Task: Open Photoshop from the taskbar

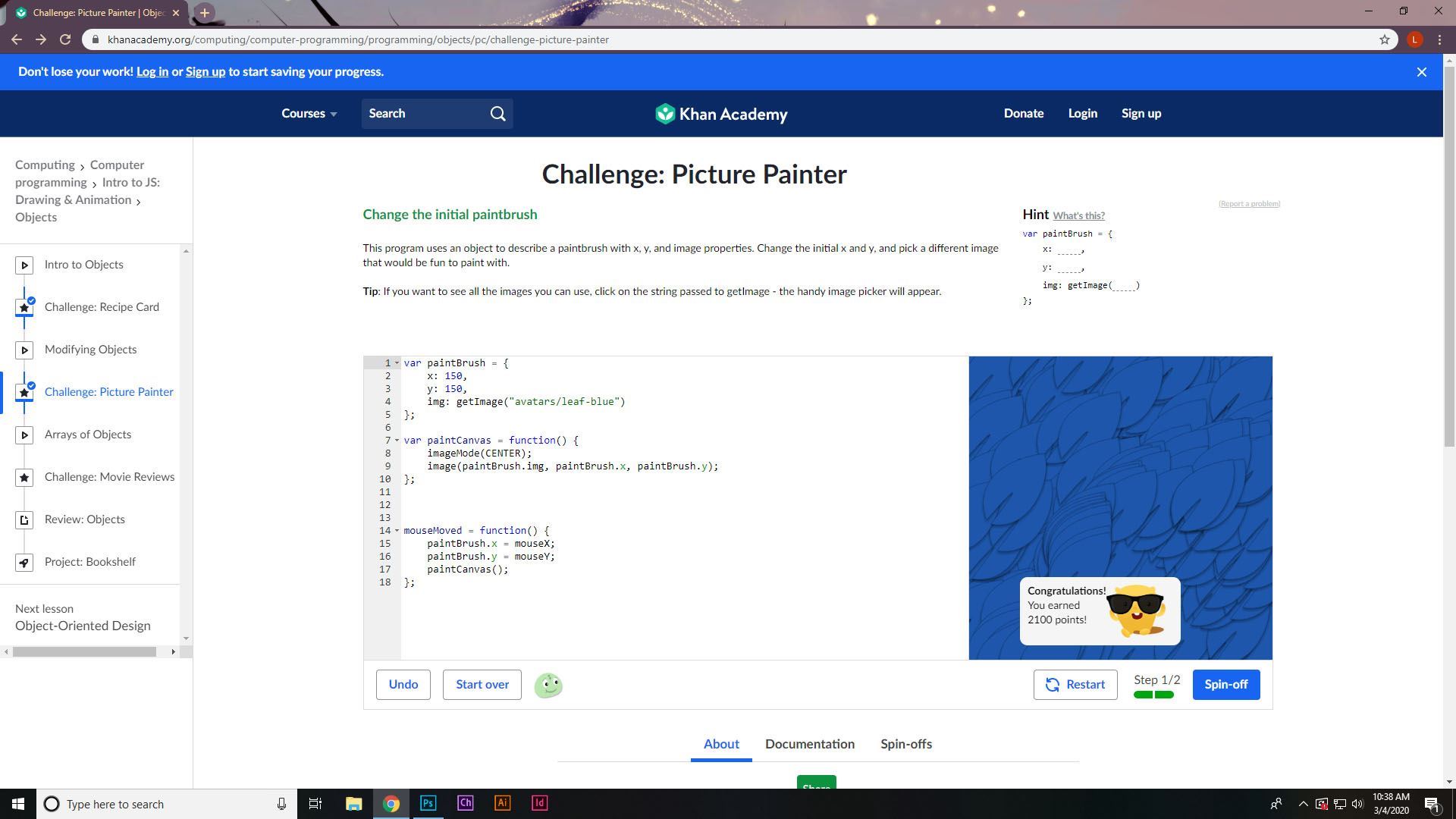Action: pos(428,803)
